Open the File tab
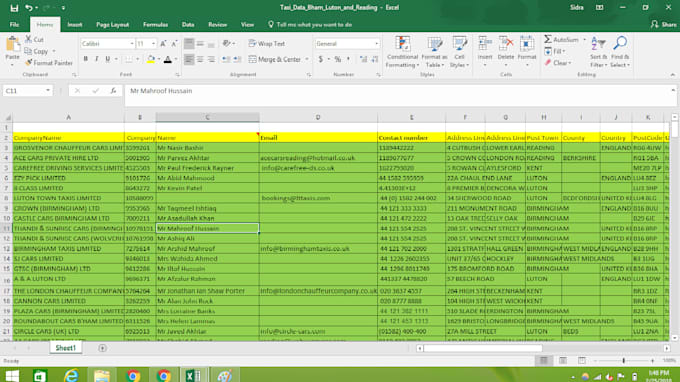680x382 pixels. (x=14, y=25)
